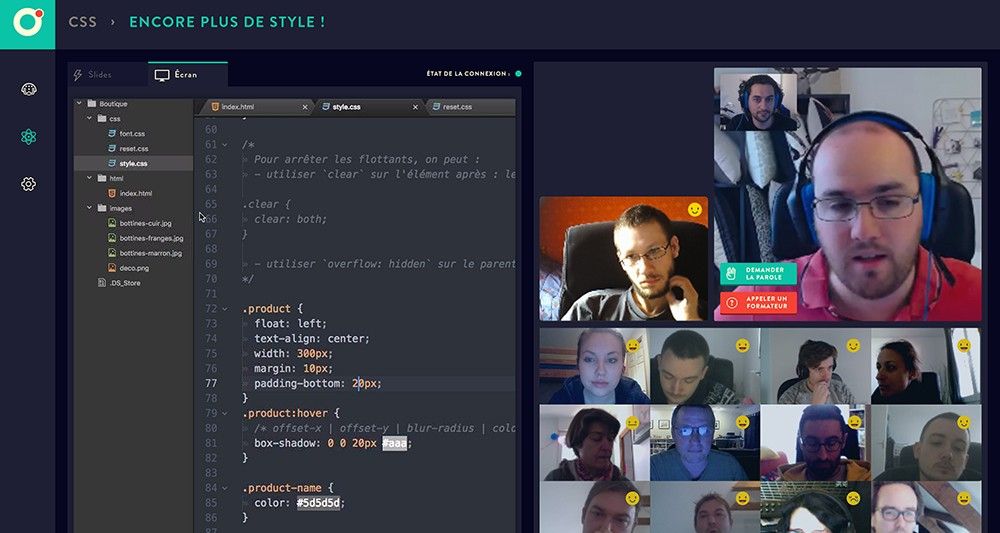Collapse the images folder arrow
This screenshot has width=1000, height=533.
coord(89,208)
